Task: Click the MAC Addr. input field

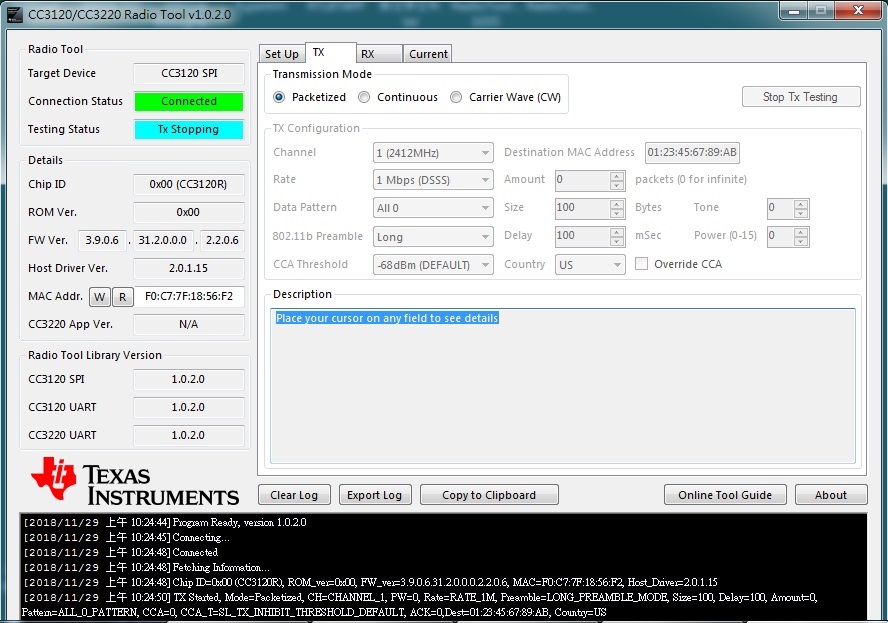Action: click(189, 296)
